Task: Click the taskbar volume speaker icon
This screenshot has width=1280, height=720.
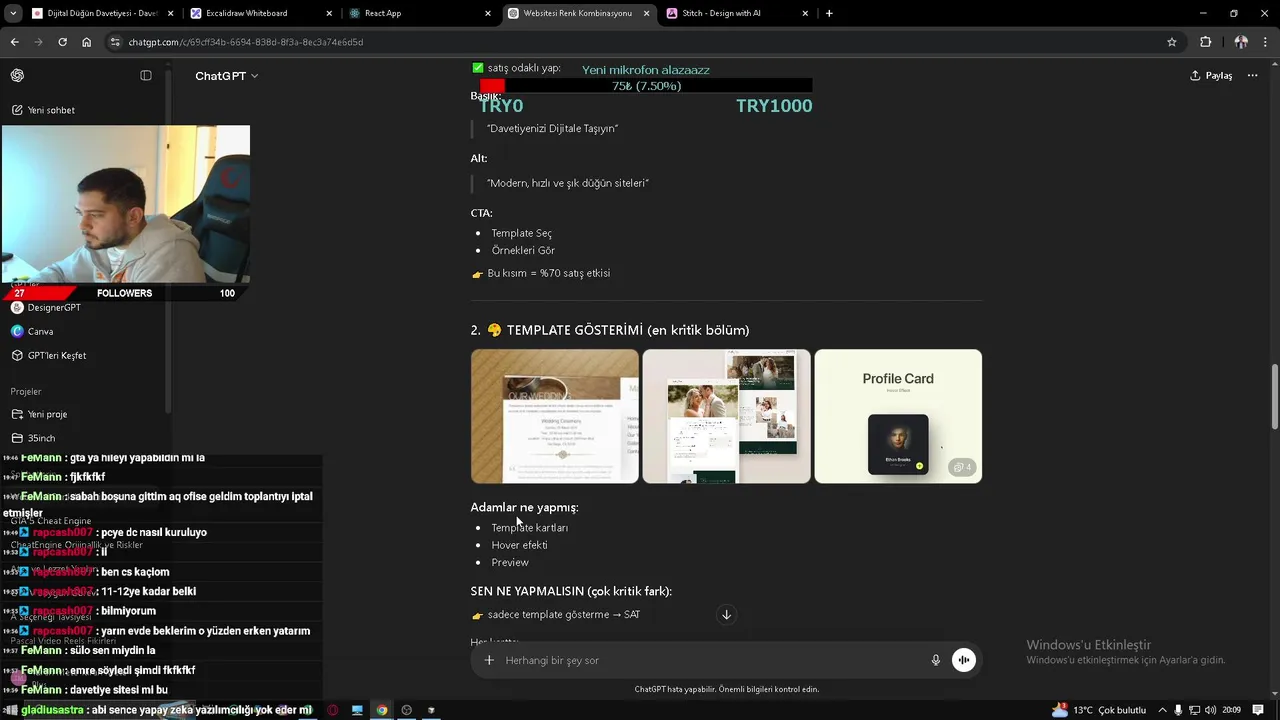Action: tap(1210, 710)
